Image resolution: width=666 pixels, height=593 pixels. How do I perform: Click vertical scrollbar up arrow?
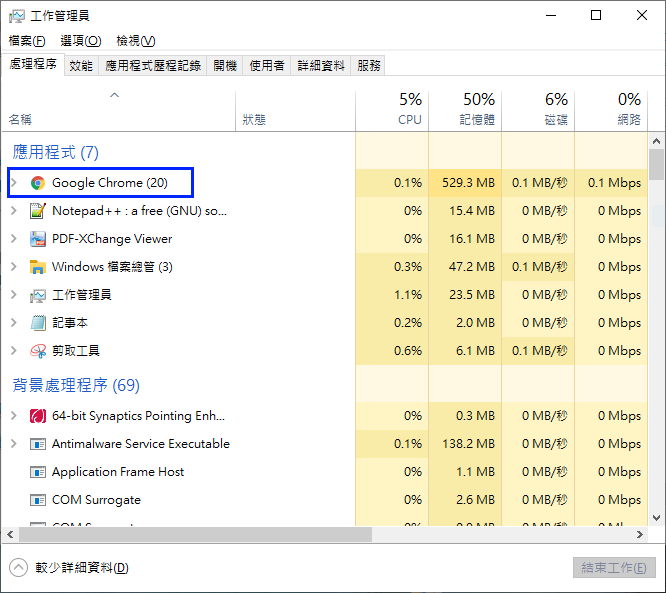657,141
